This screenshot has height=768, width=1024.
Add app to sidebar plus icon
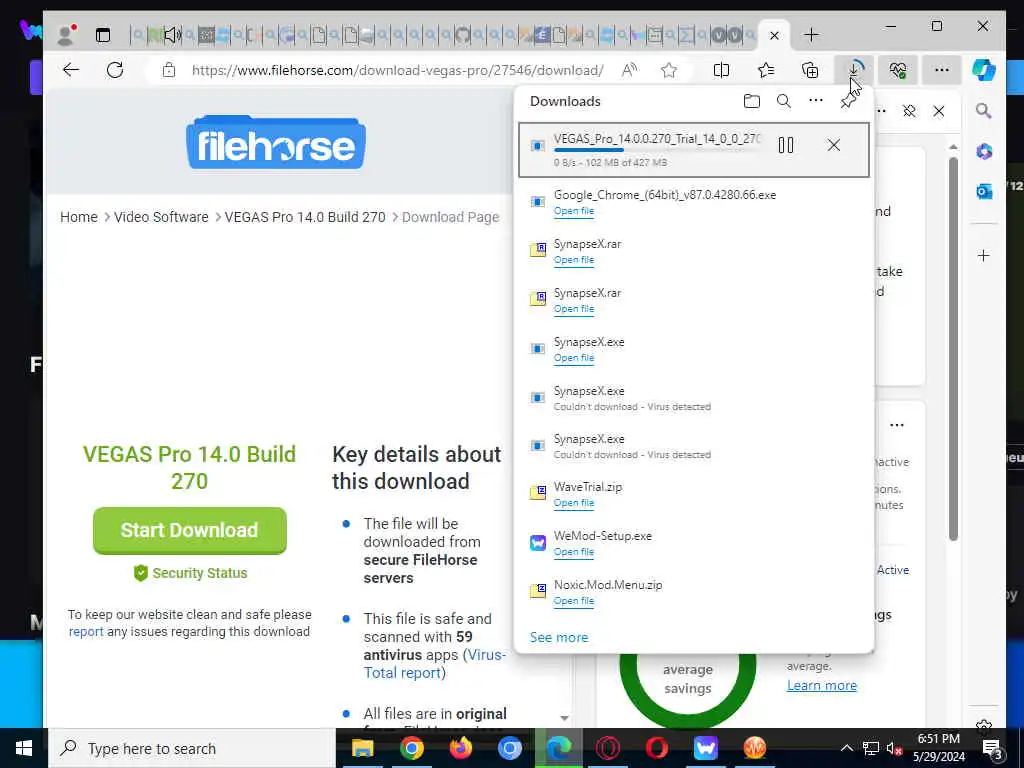tap(984, 255)
